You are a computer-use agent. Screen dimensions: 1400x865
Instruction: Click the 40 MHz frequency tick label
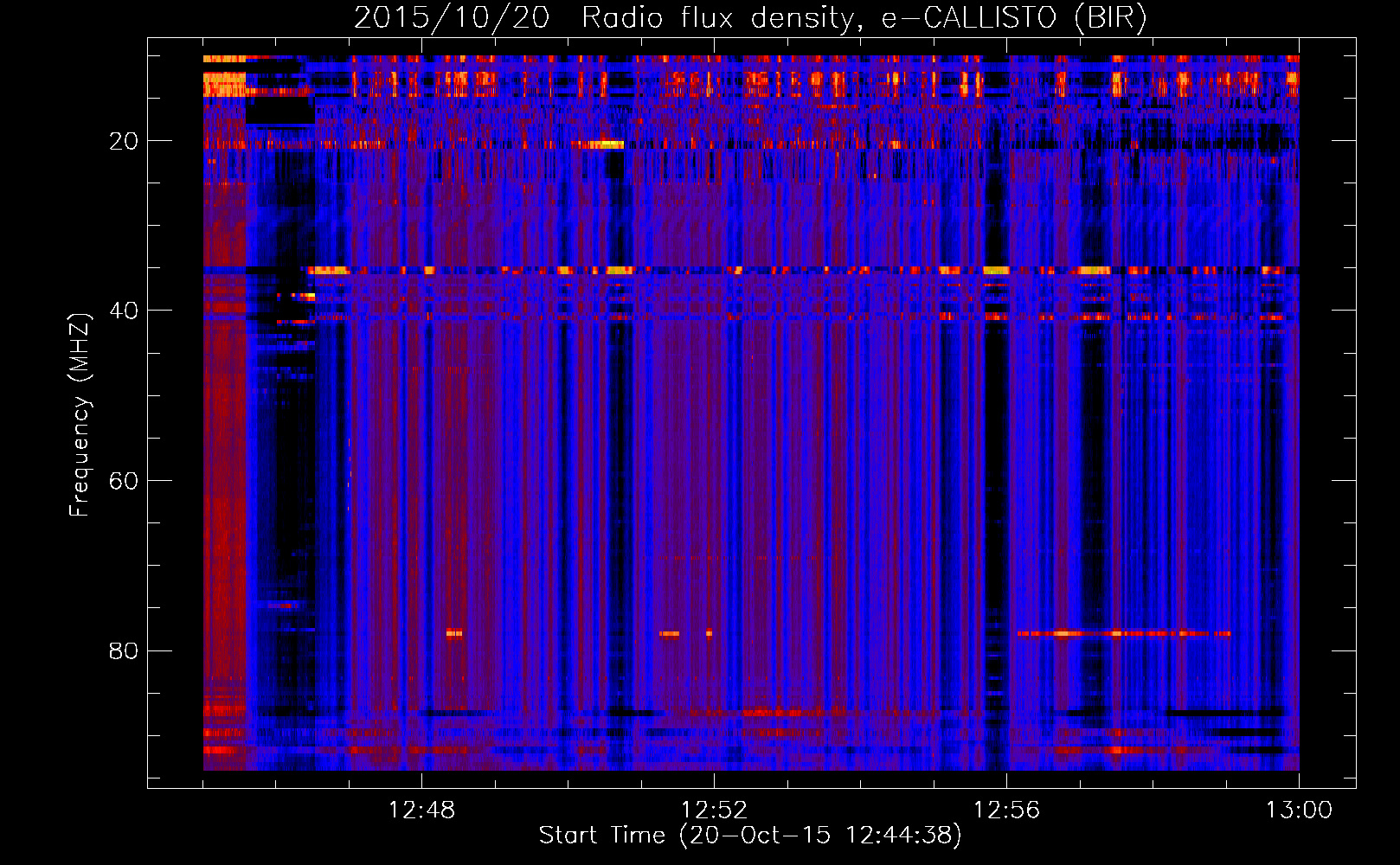(x=124, y=311)
